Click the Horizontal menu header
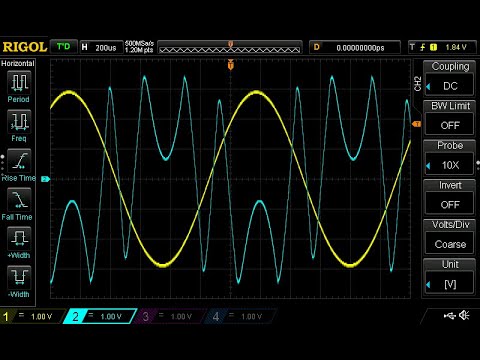Screen dimensions: 480x360 pyautogui.click(x=18, y=63)
